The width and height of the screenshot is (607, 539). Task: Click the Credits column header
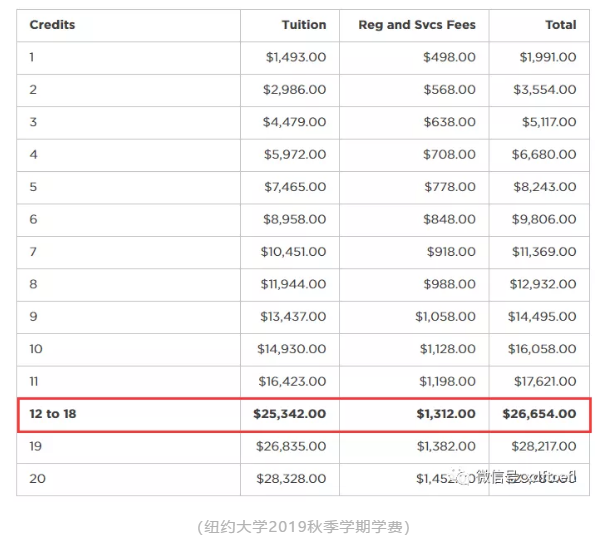point(52,25)
